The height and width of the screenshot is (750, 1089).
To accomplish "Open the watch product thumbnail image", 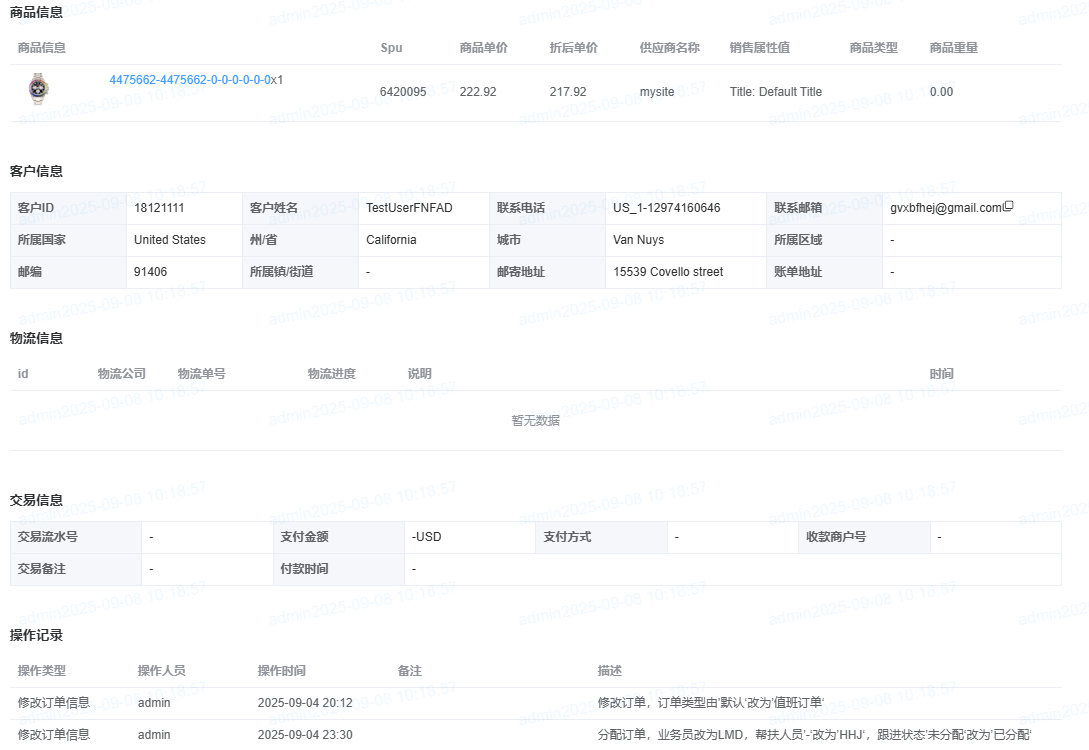I will pyautogui.click(x=39, y=90).
